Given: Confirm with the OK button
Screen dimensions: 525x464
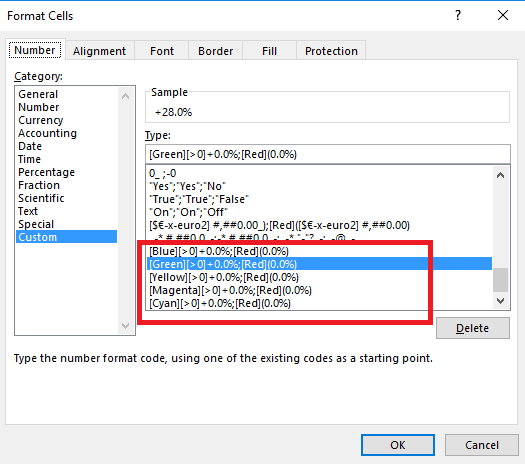Looking at the screenshot, I should point(398,445).
